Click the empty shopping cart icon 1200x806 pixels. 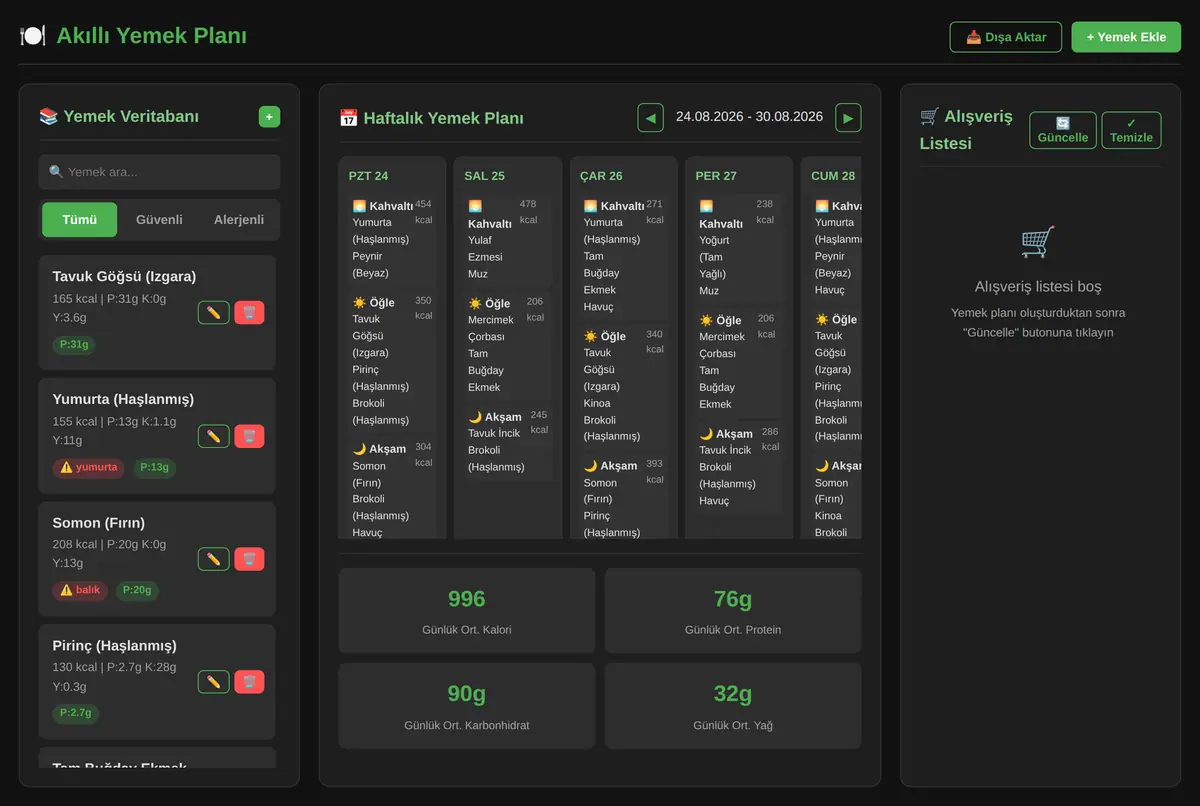pos(1038,242)
